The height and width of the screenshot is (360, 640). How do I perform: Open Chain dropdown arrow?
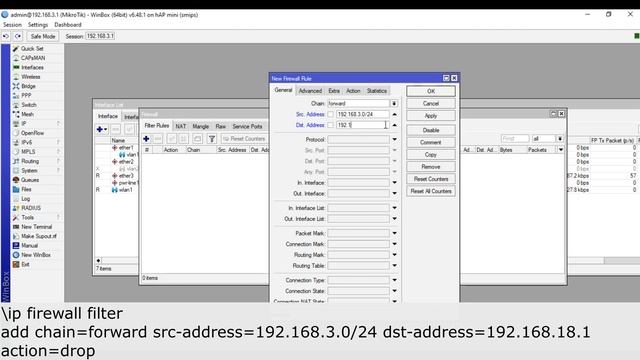pyautogui.click(x=394, y=104)
